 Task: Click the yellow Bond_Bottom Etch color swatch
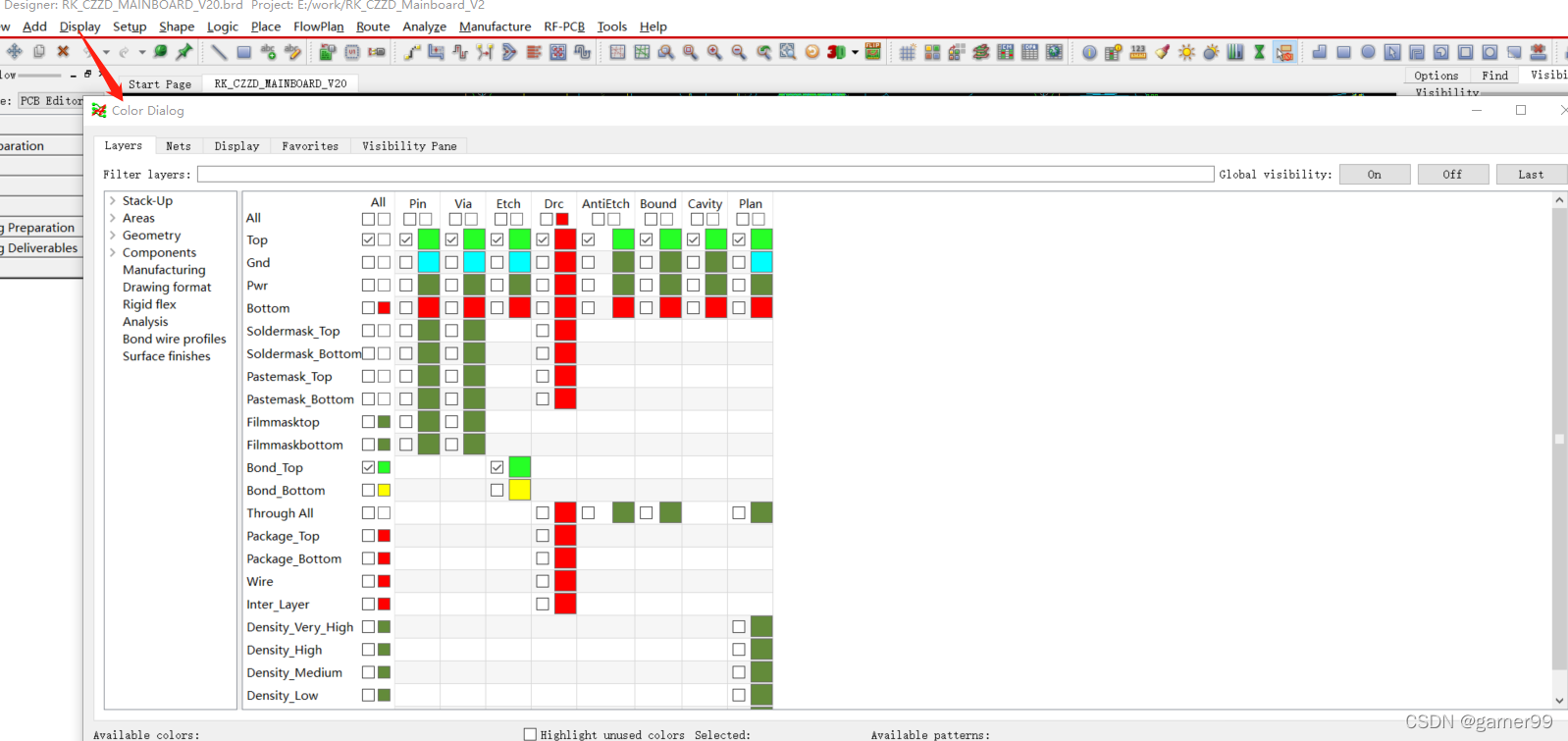point(520,490)
